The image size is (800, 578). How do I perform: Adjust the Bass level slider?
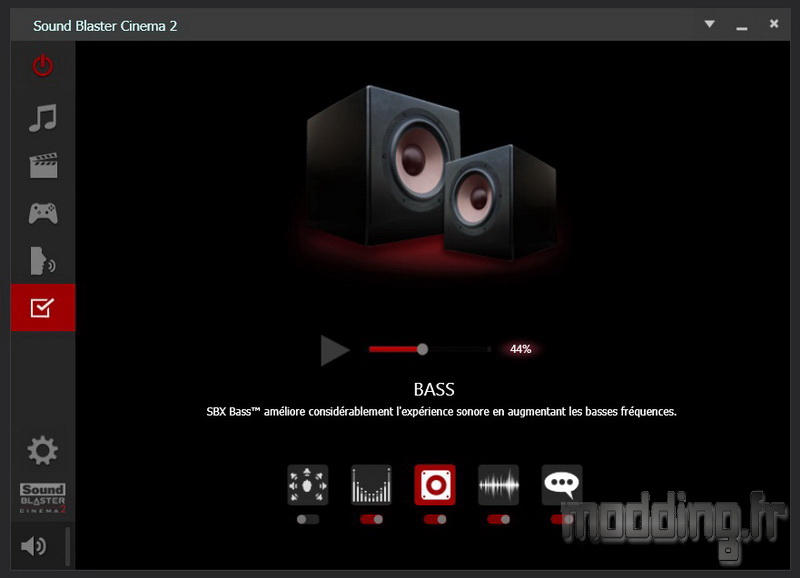click(430, 349)
